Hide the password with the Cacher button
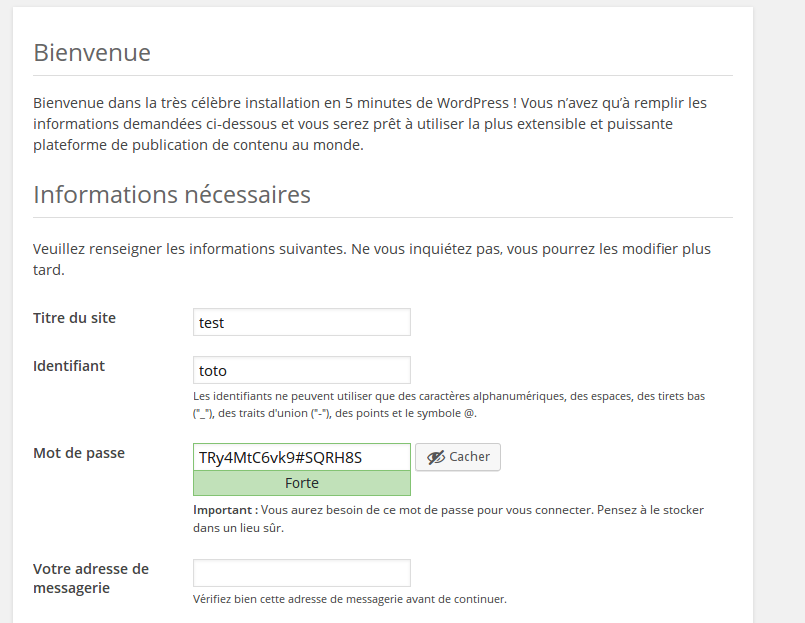The image size is (805, 623). 458,457
